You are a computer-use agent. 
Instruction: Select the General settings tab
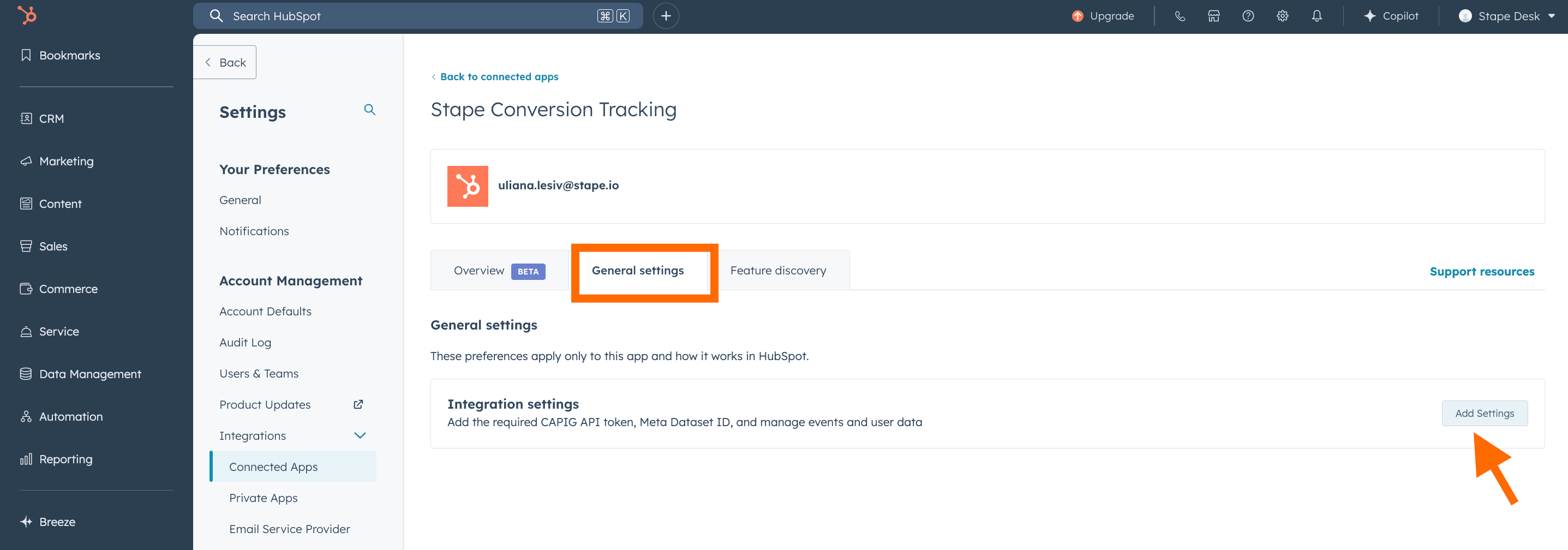click(637, 271)
